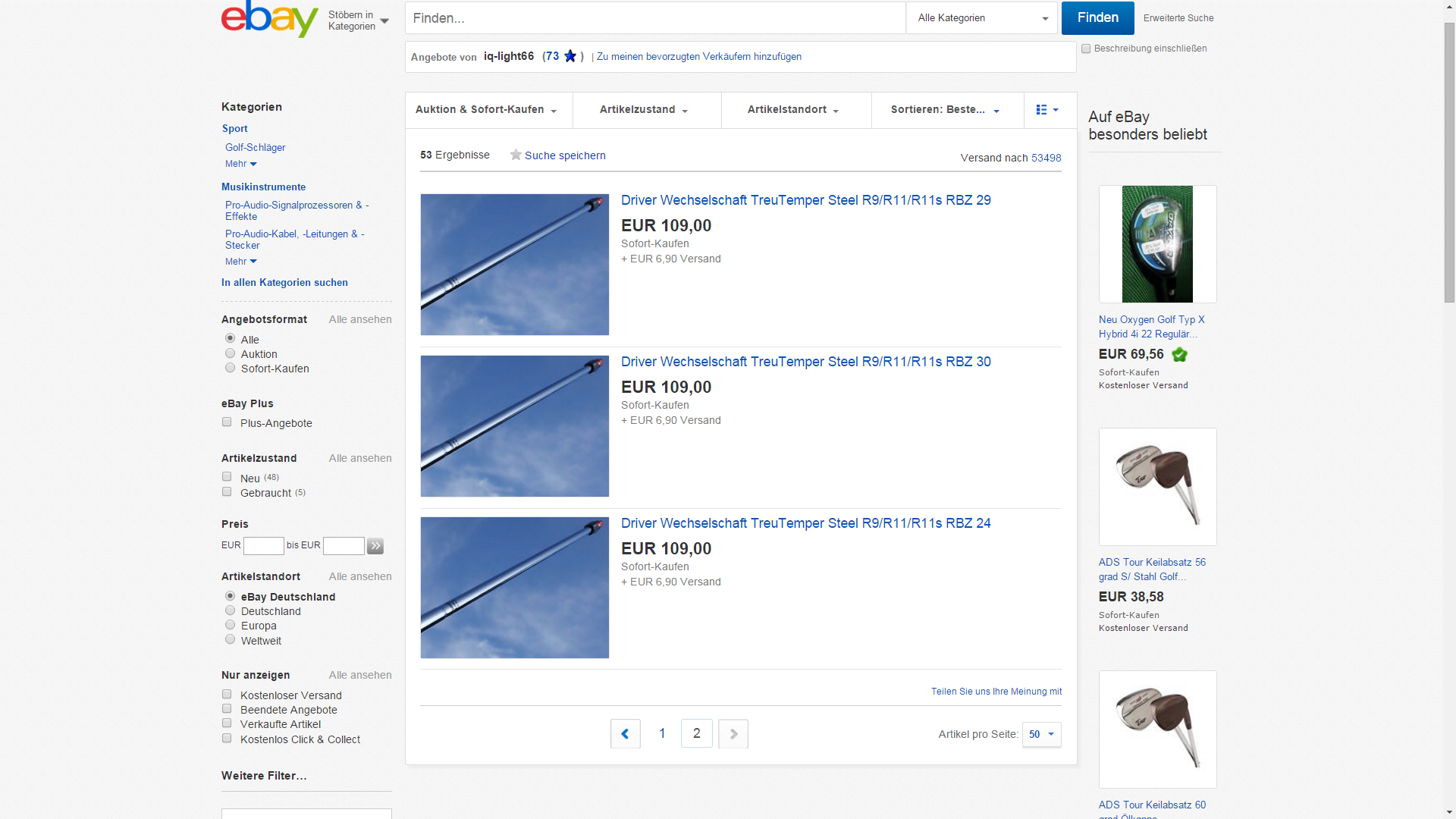Add seller to bevorzugten Verkäufern
Viewport: 1456px width, 819px height.
tap(699, 57)
